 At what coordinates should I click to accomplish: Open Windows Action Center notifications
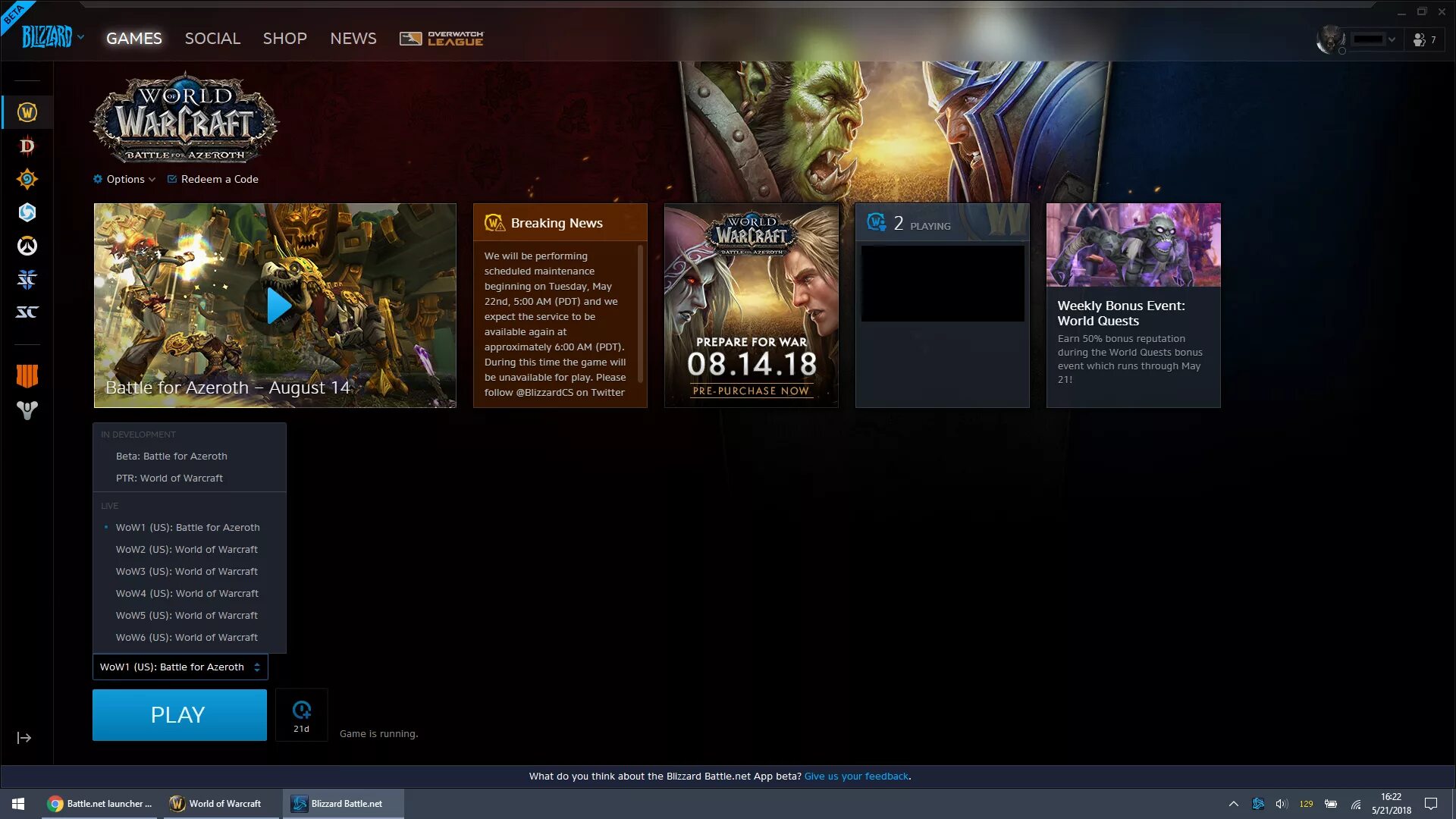(x=1431, y=803)
